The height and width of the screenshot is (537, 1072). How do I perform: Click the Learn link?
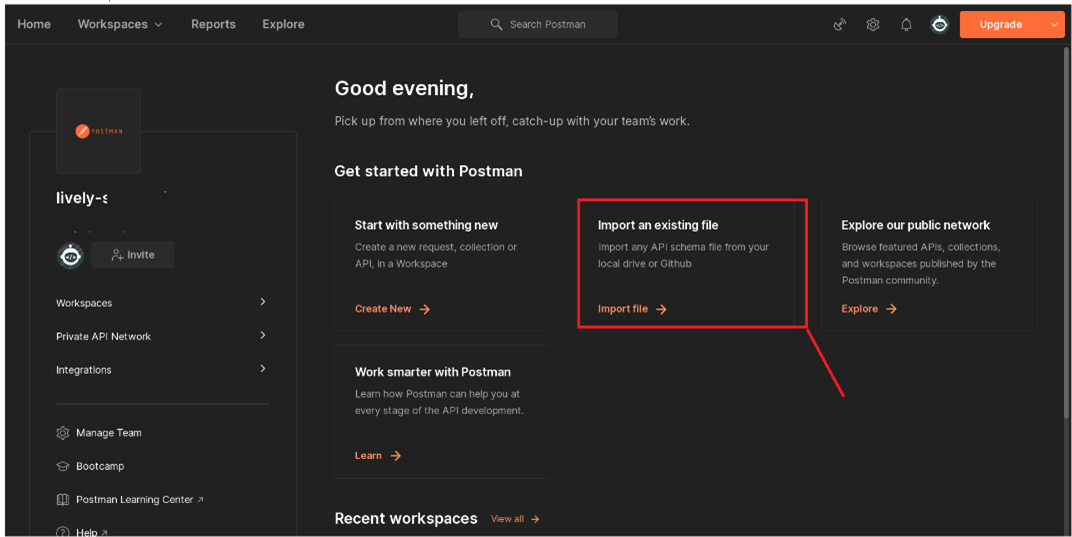click(368, 455)
